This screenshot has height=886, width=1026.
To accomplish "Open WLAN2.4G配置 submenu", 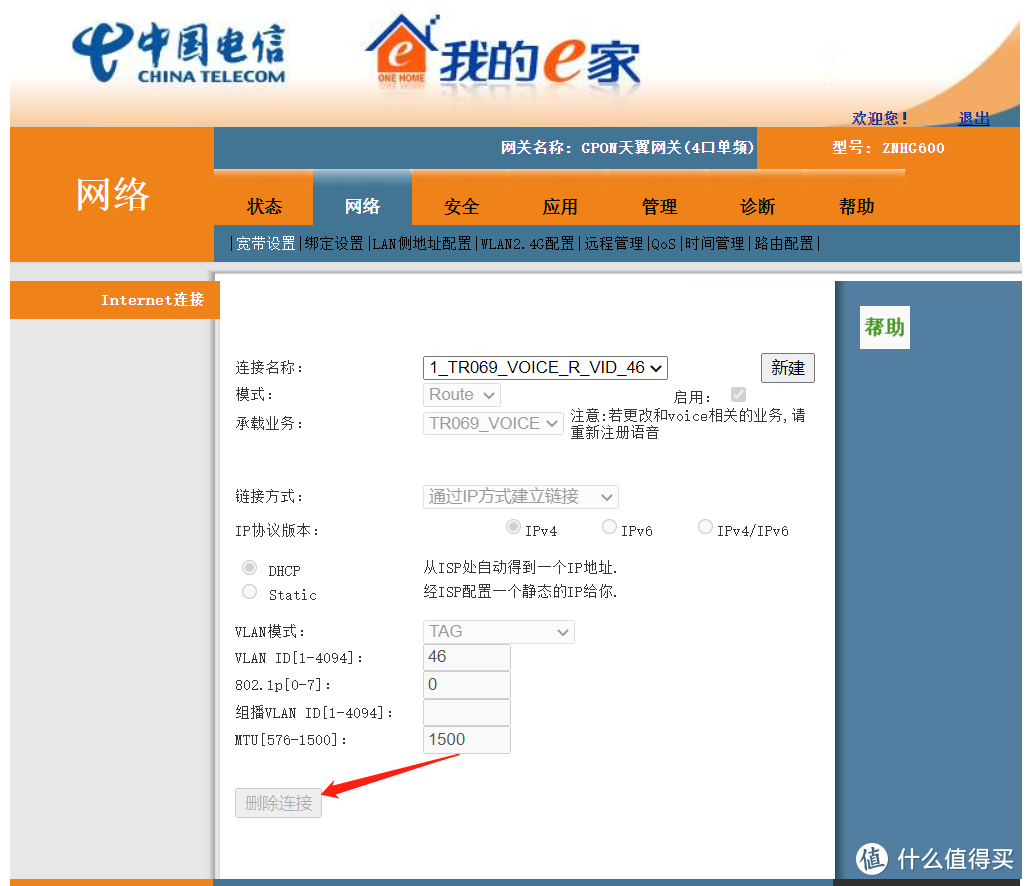I will (527, 244).
